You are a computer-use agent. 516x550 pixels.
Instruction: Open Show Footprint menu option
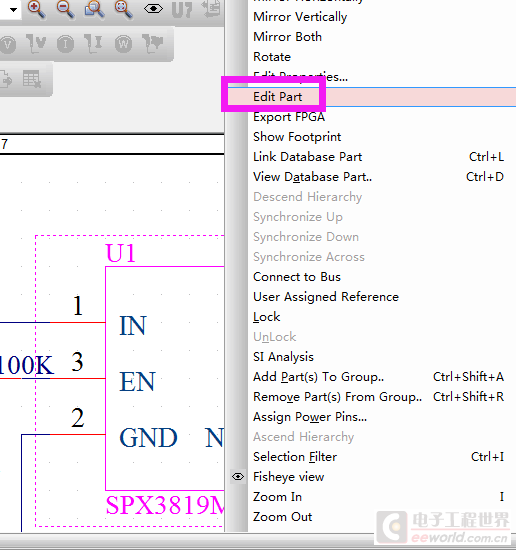pyautogui.click(x=297, y=137)
